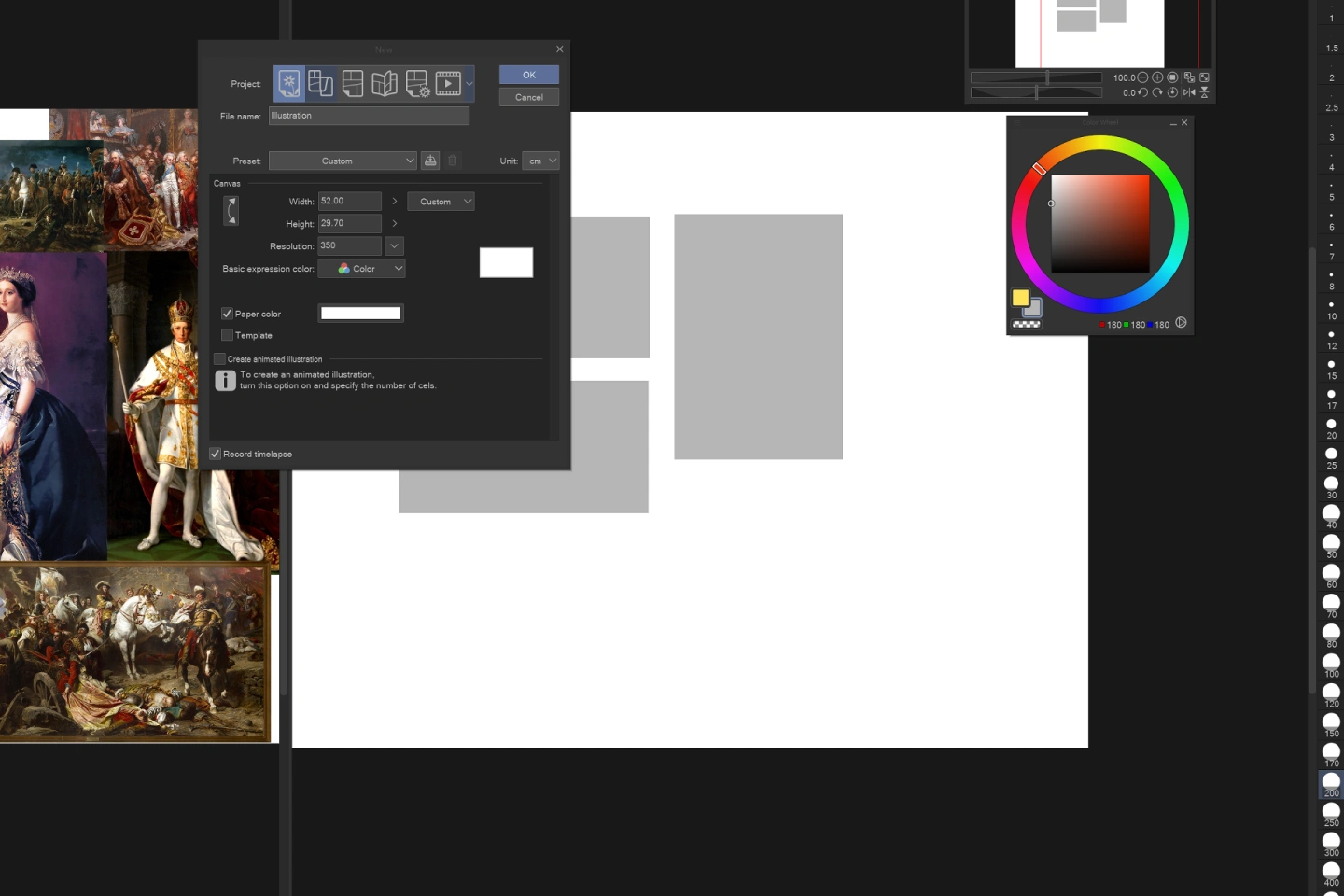Select the yellow main color swatch

coord(1020,298)
